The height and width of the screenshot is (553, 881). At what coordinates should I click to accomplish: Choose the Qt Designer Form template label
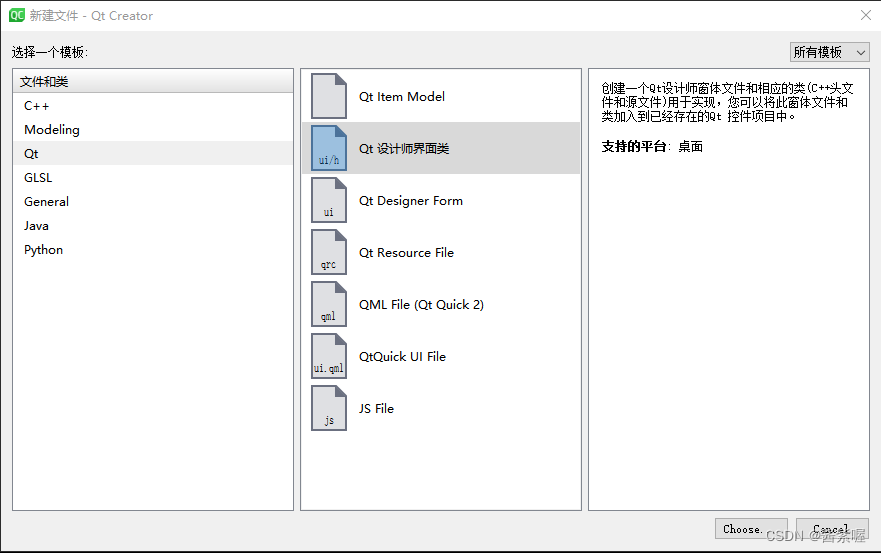click(x=411, y=201)
